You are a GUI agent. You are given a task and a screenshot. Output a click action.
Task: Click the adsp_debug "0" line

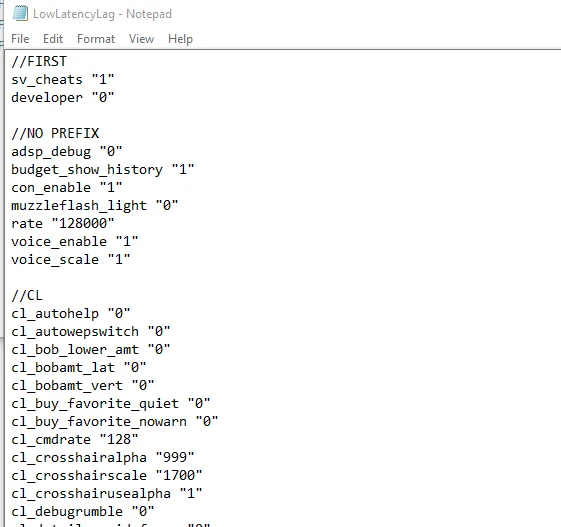click(67, 151)
